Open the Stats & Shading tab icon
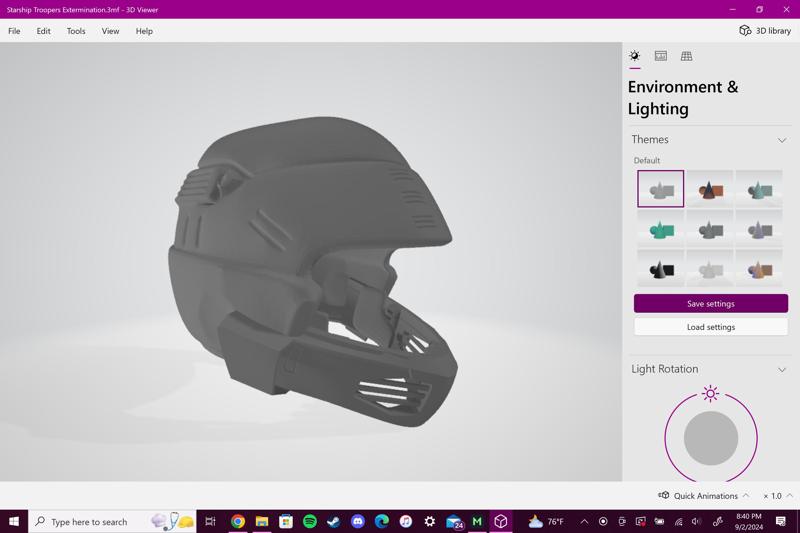The height and width of the screenshot is (533, 800). click(x=660, y=56)
